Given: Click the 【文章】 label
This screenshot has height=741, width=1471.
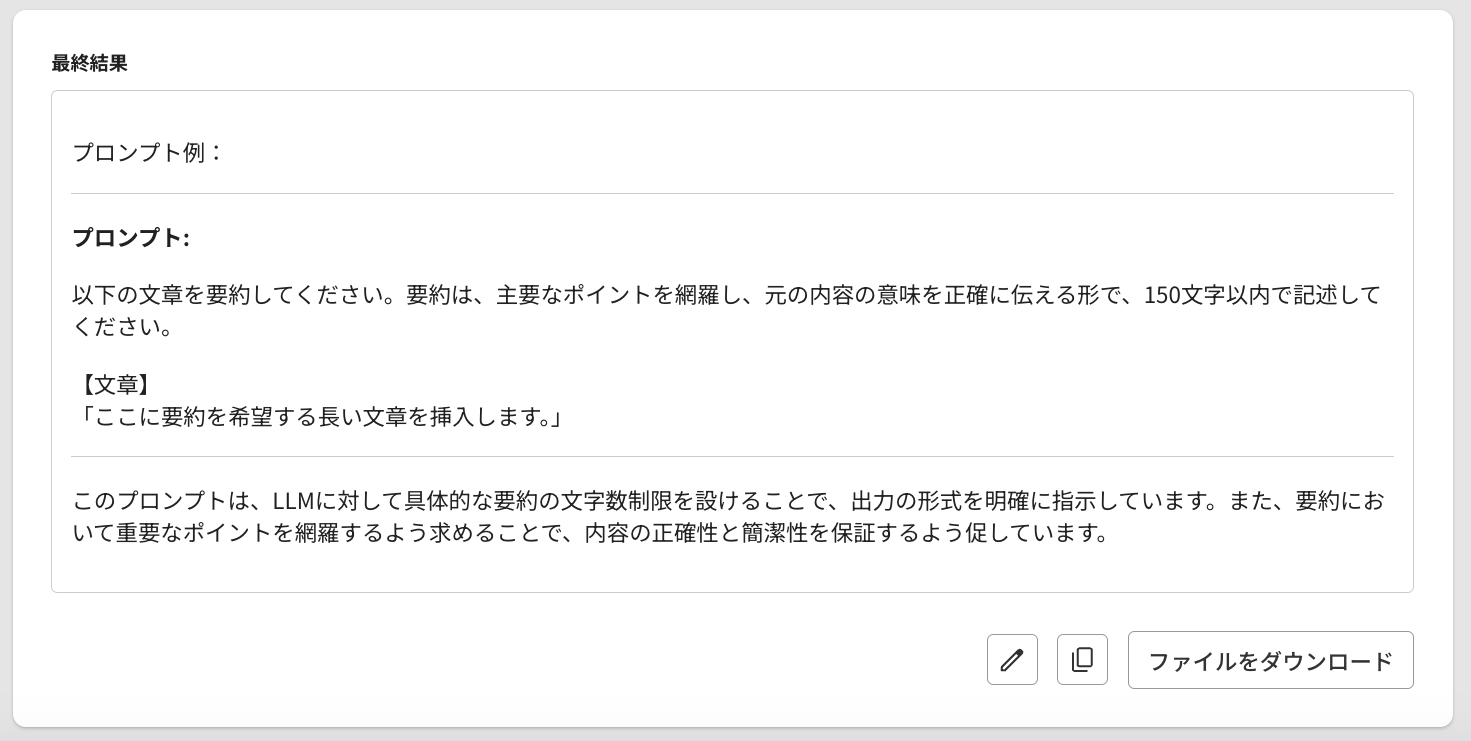Looking at the screenshot, I should point(114,384).
